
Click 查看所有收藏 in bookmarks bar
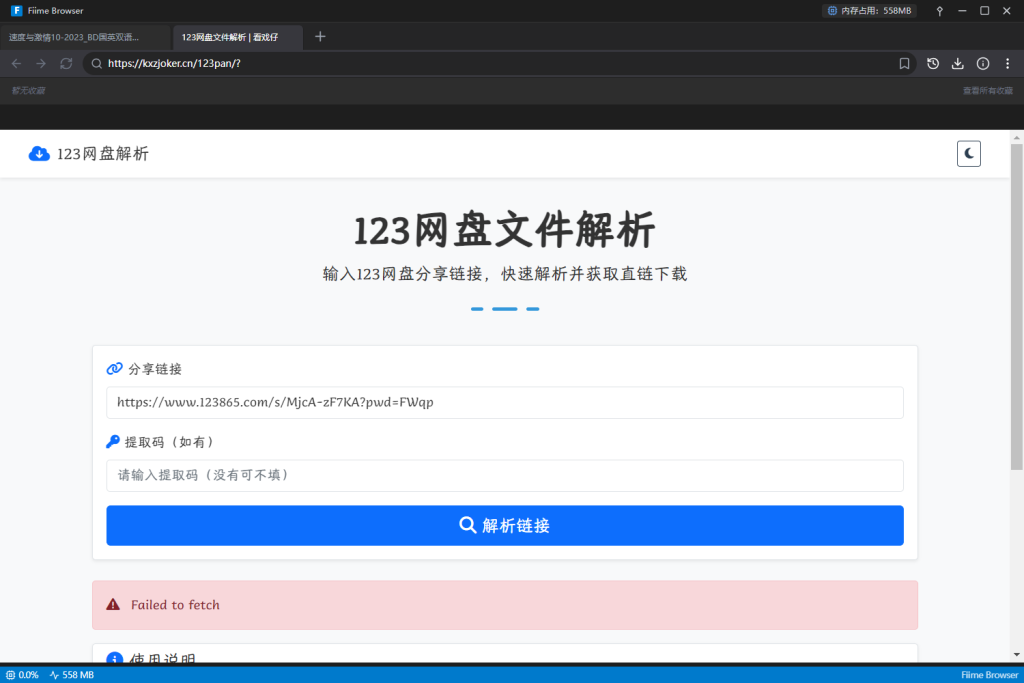point(986,91)
